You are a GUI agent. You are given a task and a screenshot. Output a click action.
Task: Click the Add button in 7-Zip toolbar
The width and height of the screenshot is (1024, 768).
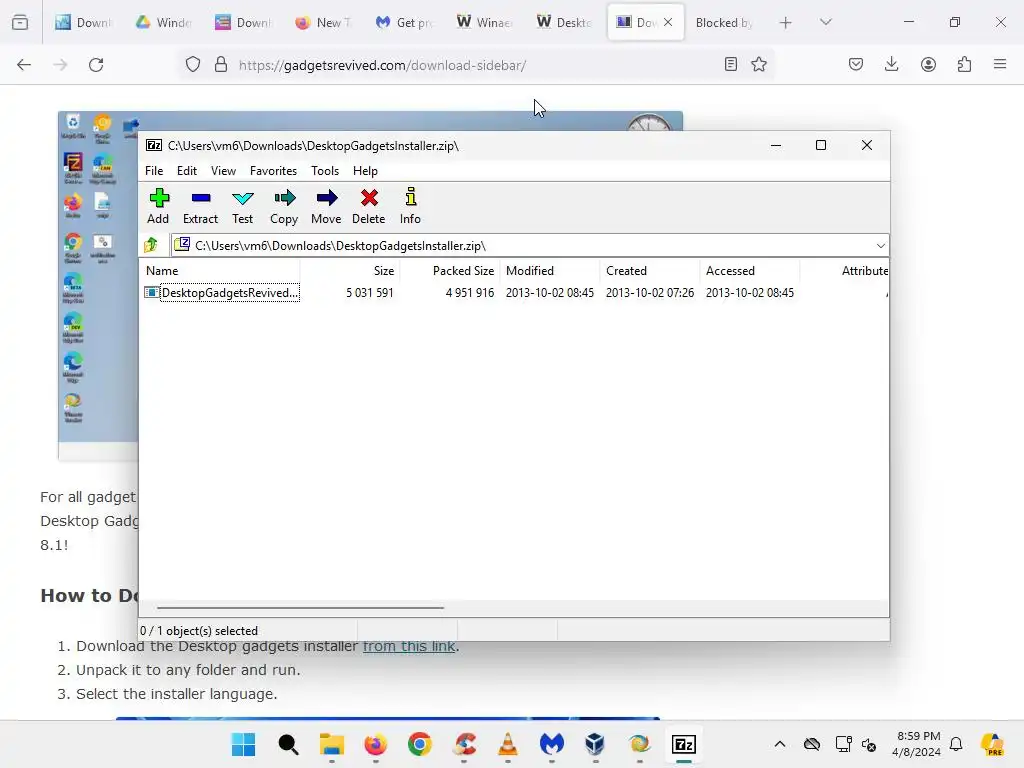pyautogui.click(x=158, y=206)
